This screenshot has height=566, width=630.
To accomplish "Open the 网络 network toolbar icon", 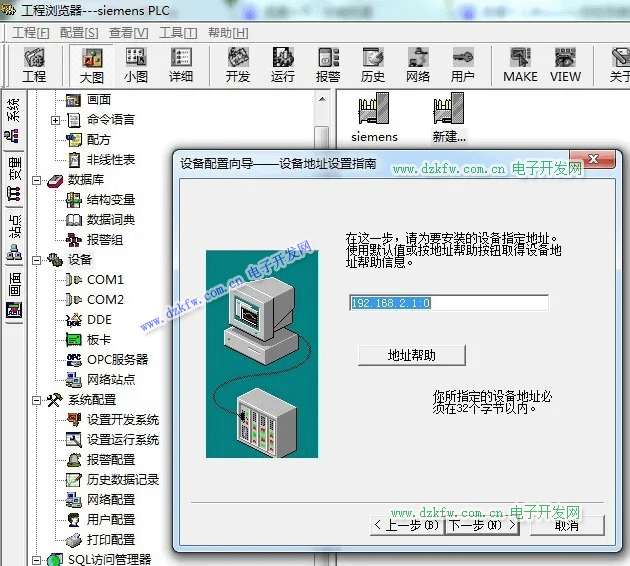I will pos(418,65).
